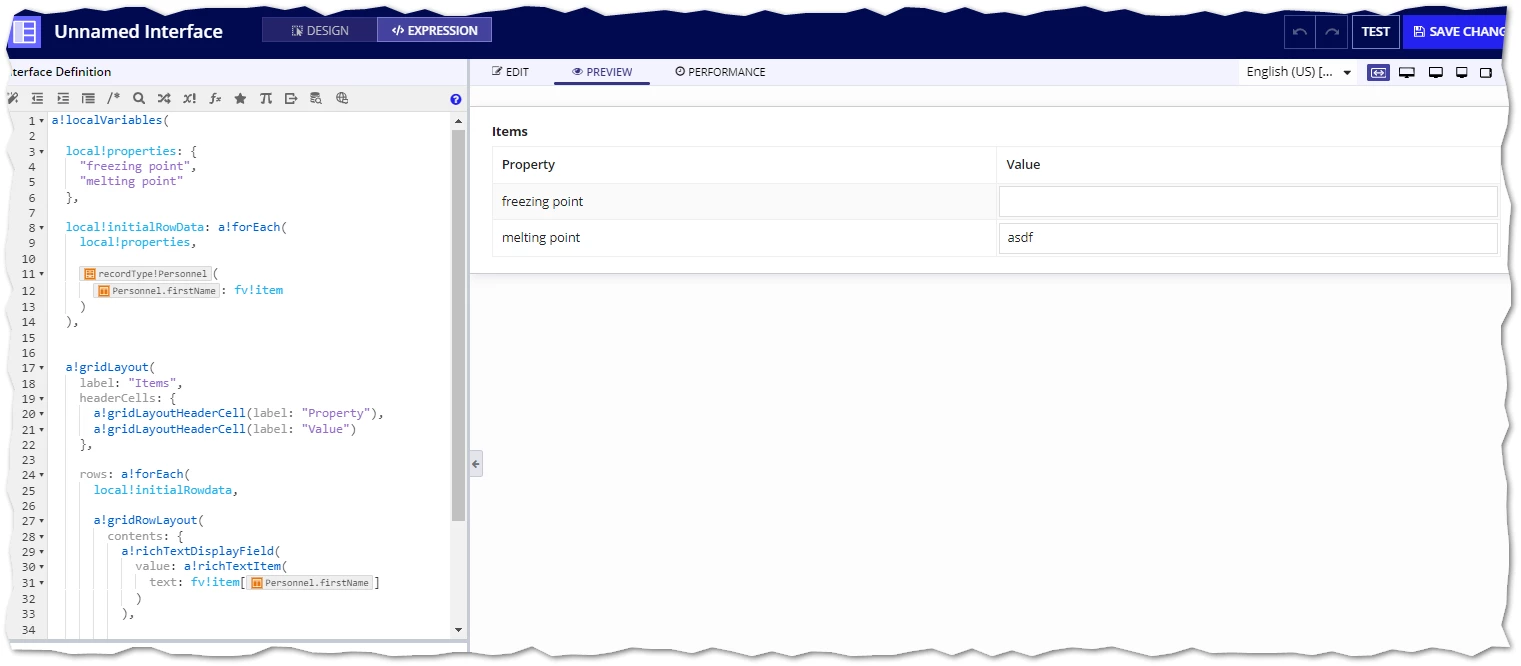
Task: Click the redo arrow button
Action: point(1332,32)
